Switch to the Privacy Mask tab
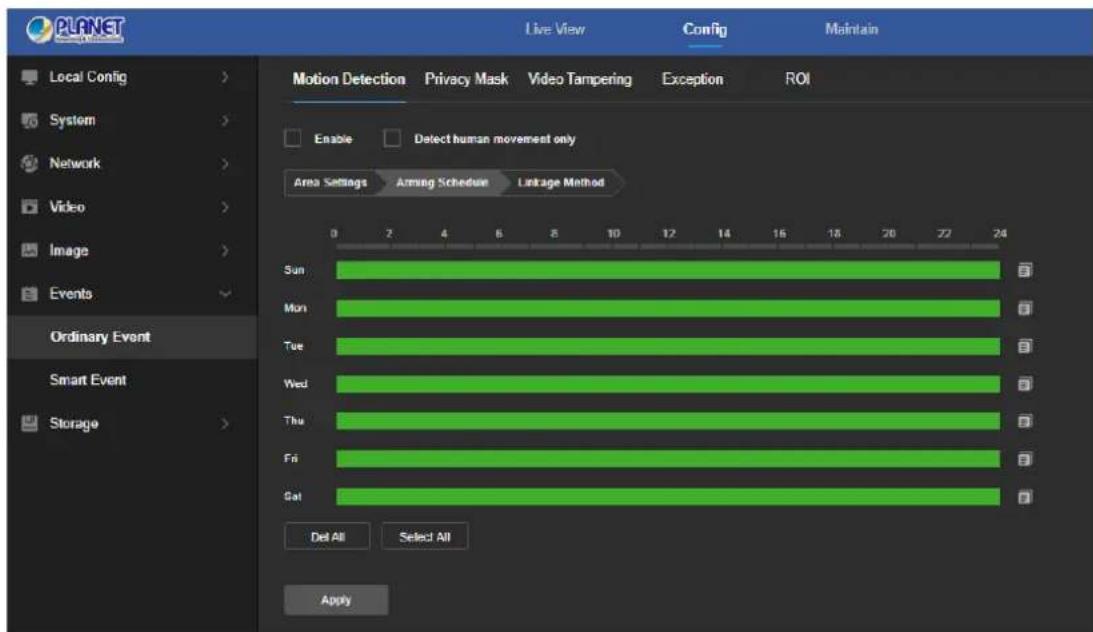Image resolution: width=1093 pixels, height=632 pixels. [x=466, y=79]
